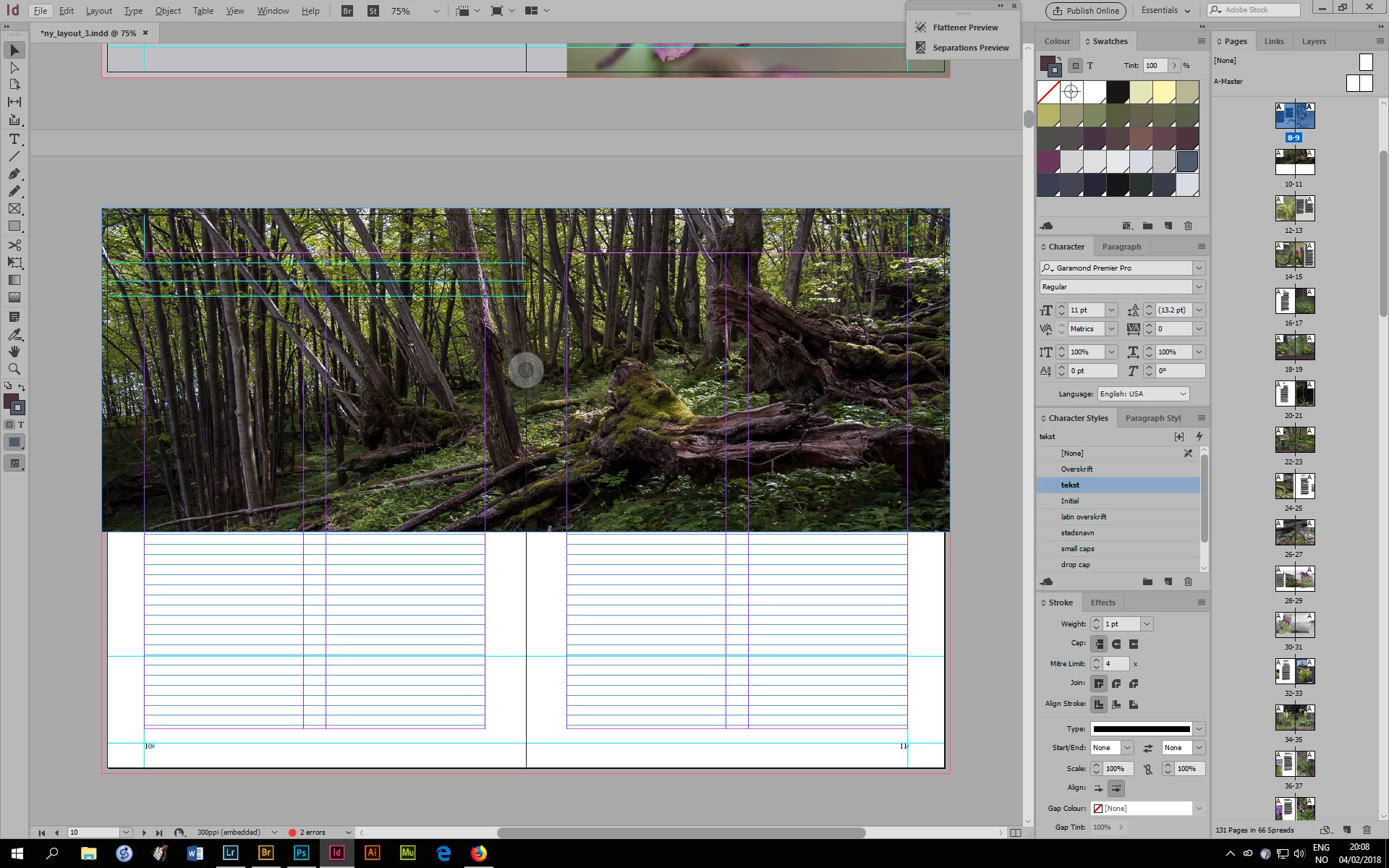Screen dimensions: 1389x868
Task: Choose the Eyedropper tool
Action: [x=14, y=334]
